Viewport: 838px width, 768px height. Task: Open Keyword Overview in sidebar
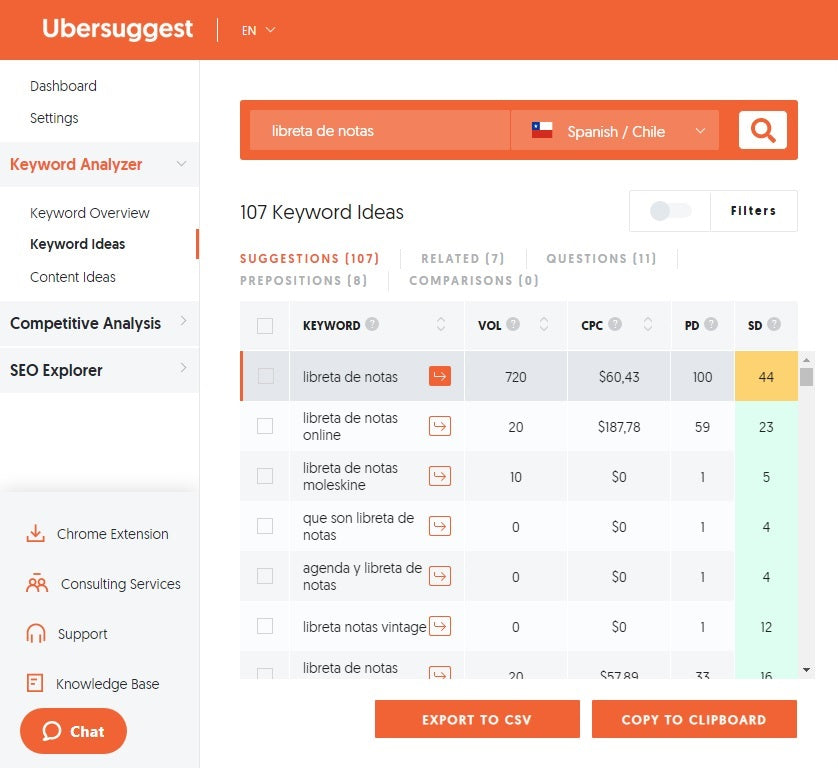(x=90, y=213)
